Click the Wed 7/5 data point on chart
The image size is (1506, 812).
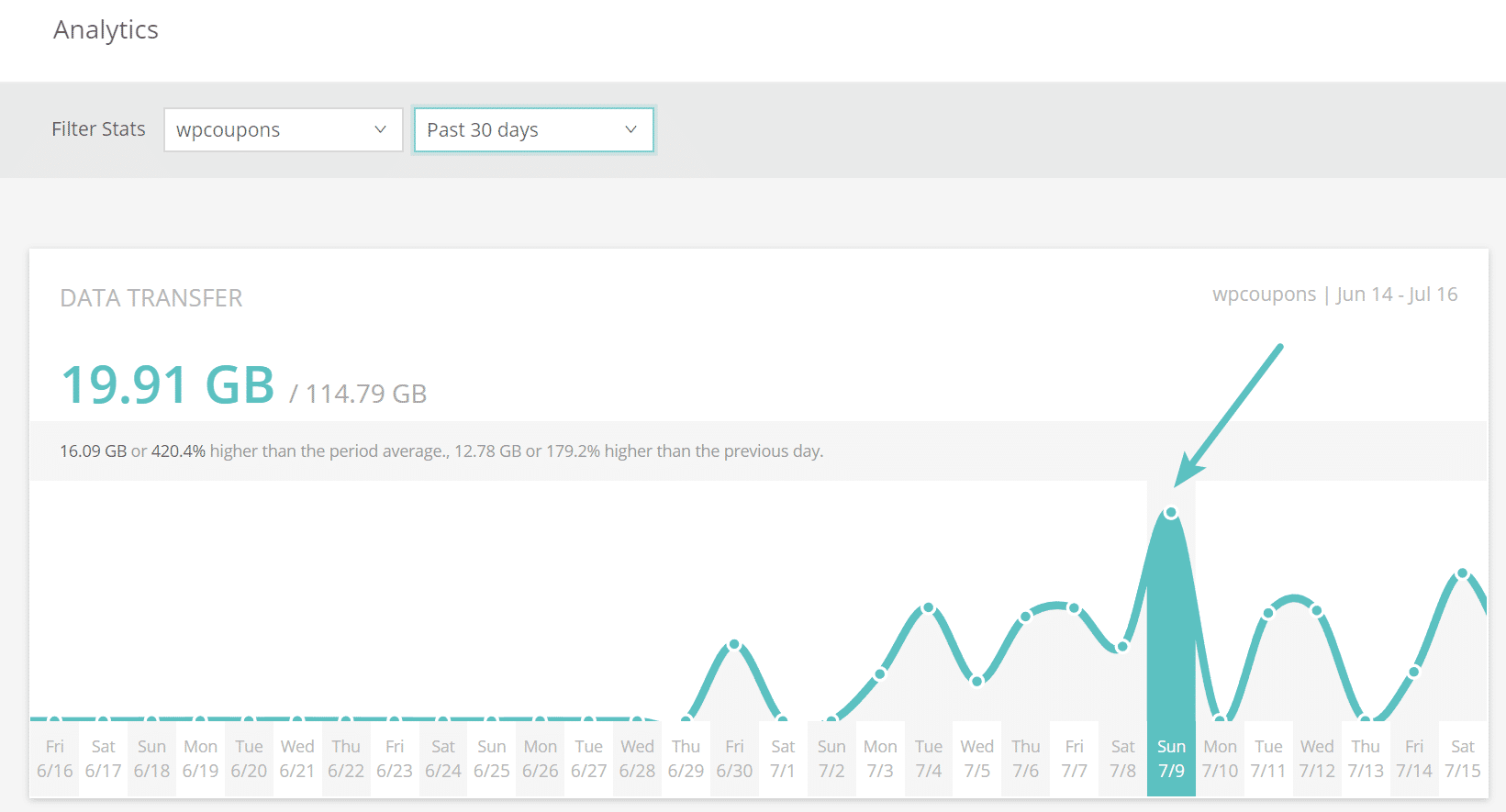click(x=977, y=681)
